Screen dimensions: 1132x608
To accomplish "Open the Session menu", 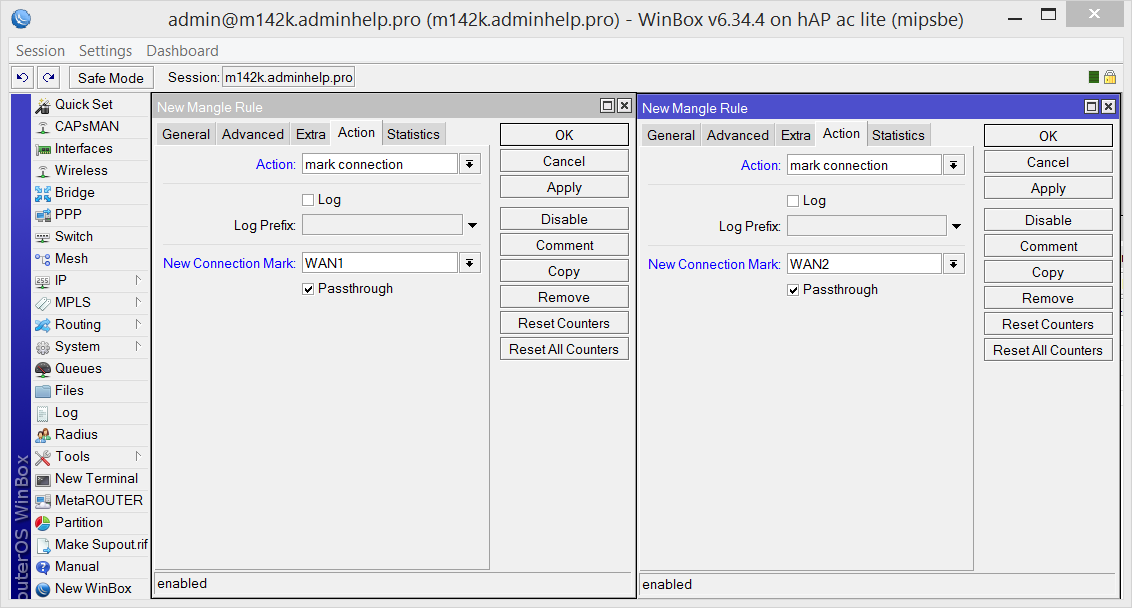I will point(40,51).
